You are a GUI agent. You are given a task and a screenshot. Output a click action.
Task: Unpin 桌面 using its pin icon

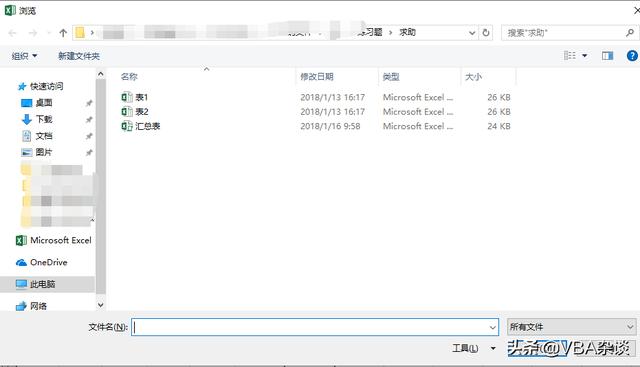(x=89, y=103)
